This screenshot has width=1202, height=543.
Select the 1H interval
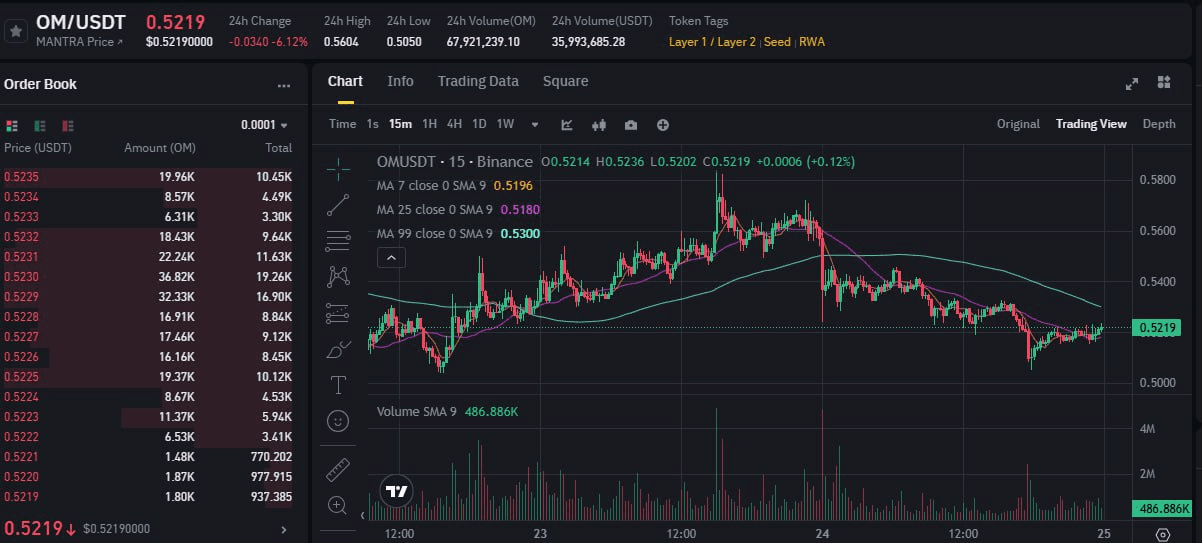[x=429, y=124]
